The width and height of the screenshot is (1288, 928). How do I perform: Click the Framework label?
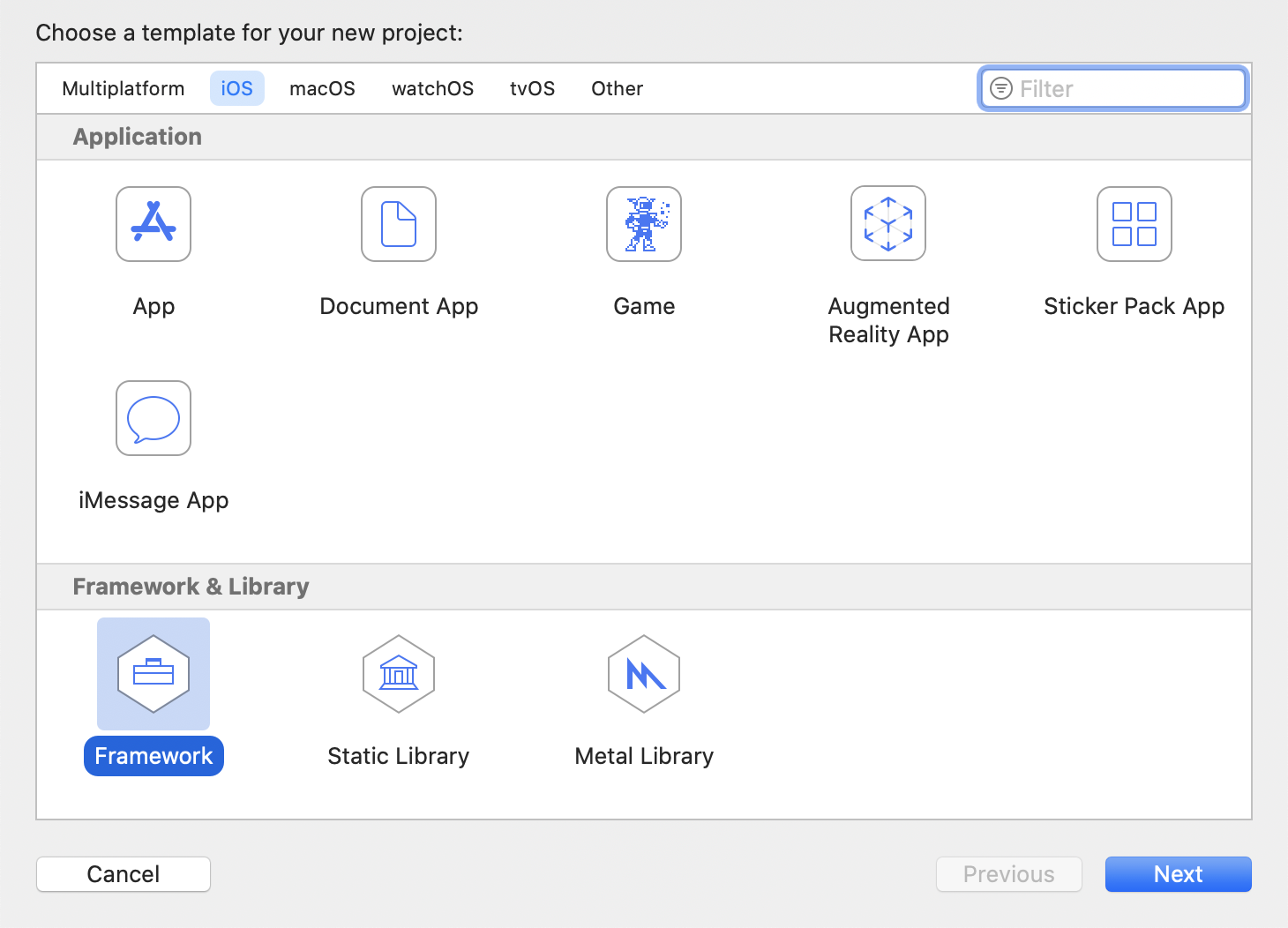click(154, 756)
